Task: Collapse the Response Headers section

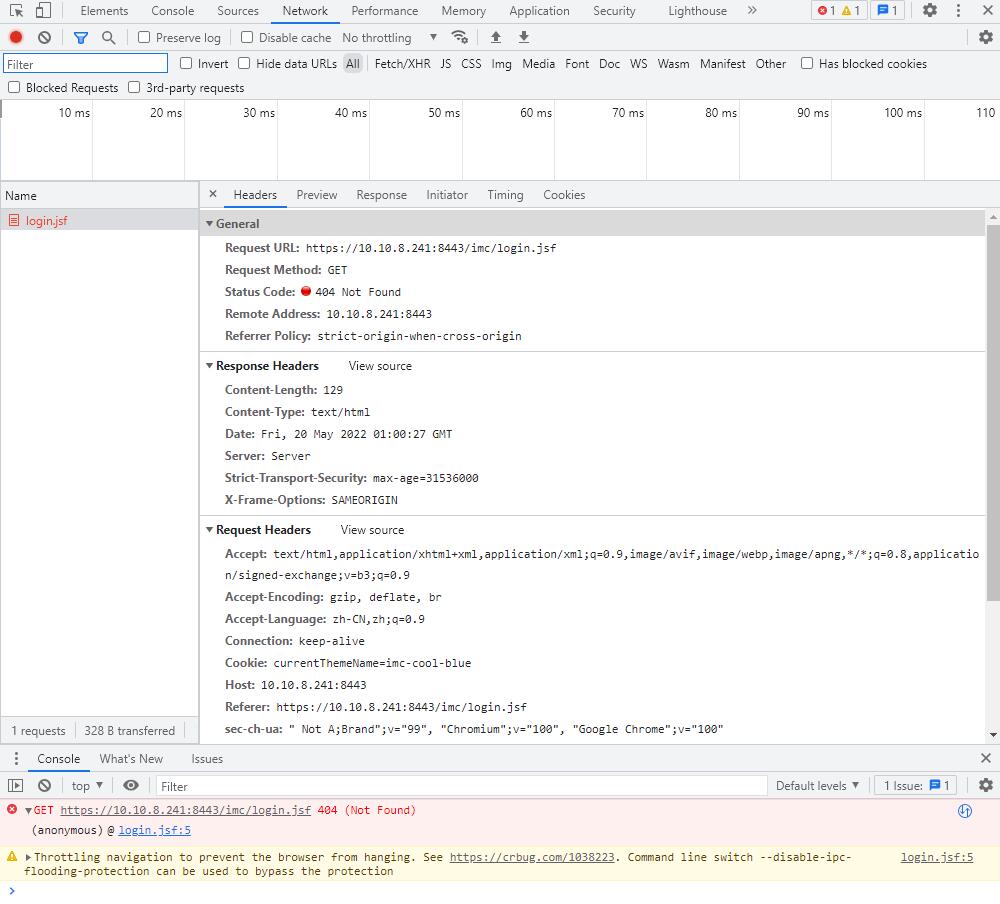Action: [x=210, y=366]
